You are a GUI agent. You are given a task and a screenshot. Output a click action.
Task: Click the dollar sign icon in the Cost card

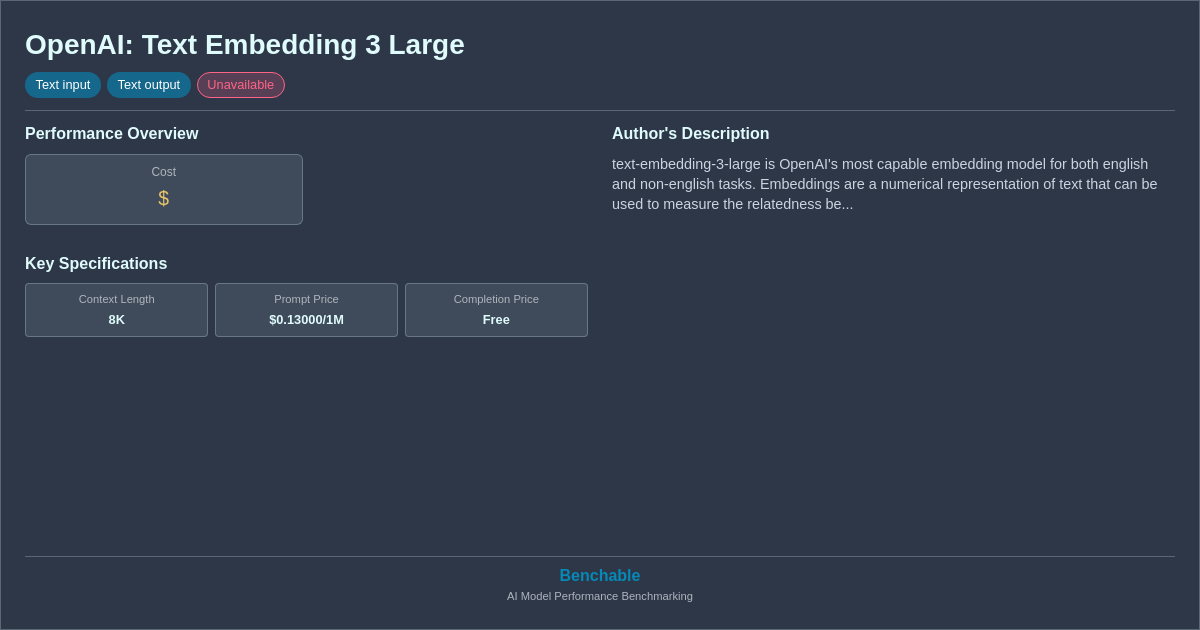coord(163,198)
